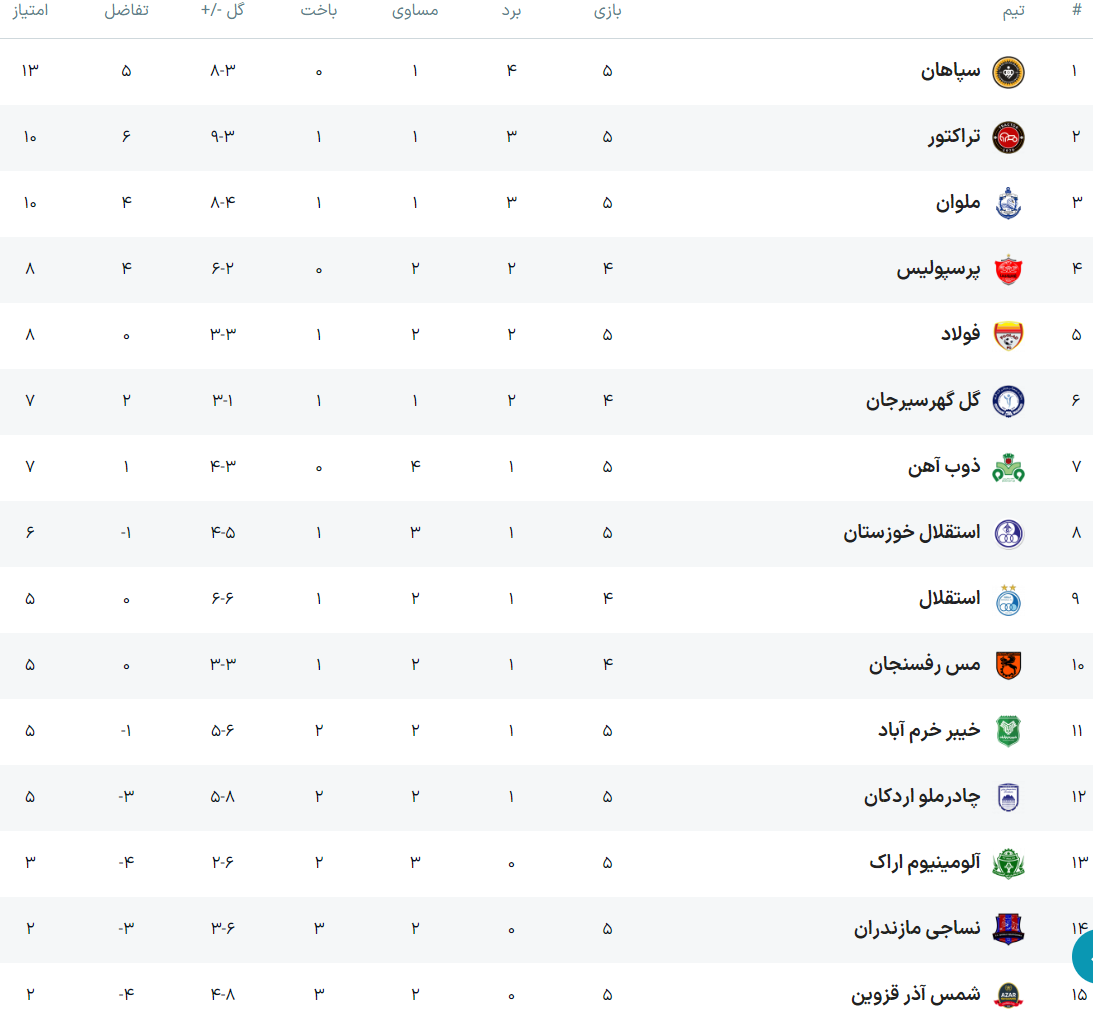Click the Sepahan club logo
1093x1015 pixels.
(1008, 72)
